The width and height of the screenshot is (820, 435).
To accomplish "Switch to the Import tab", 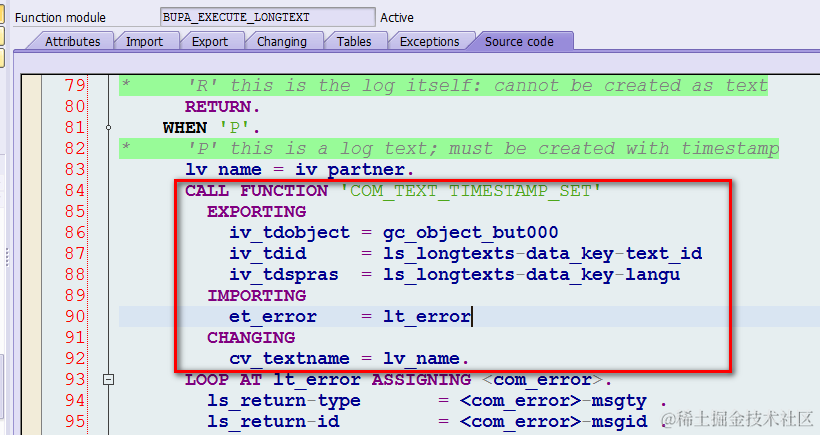I will [x=144, y=41].
